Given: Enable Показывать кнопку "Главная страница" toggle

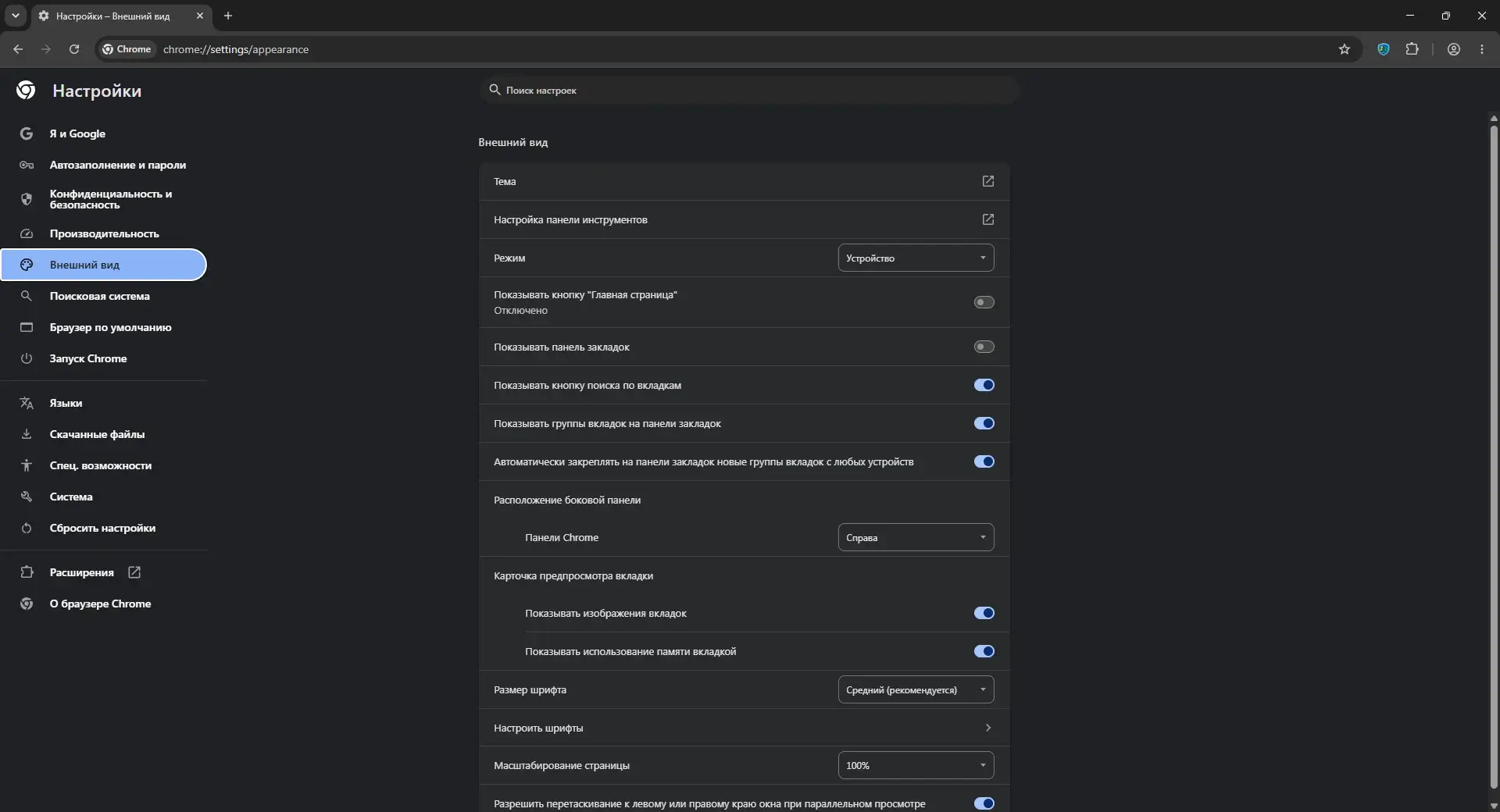Looking at the screenshot, I should [x=984, y=302].
